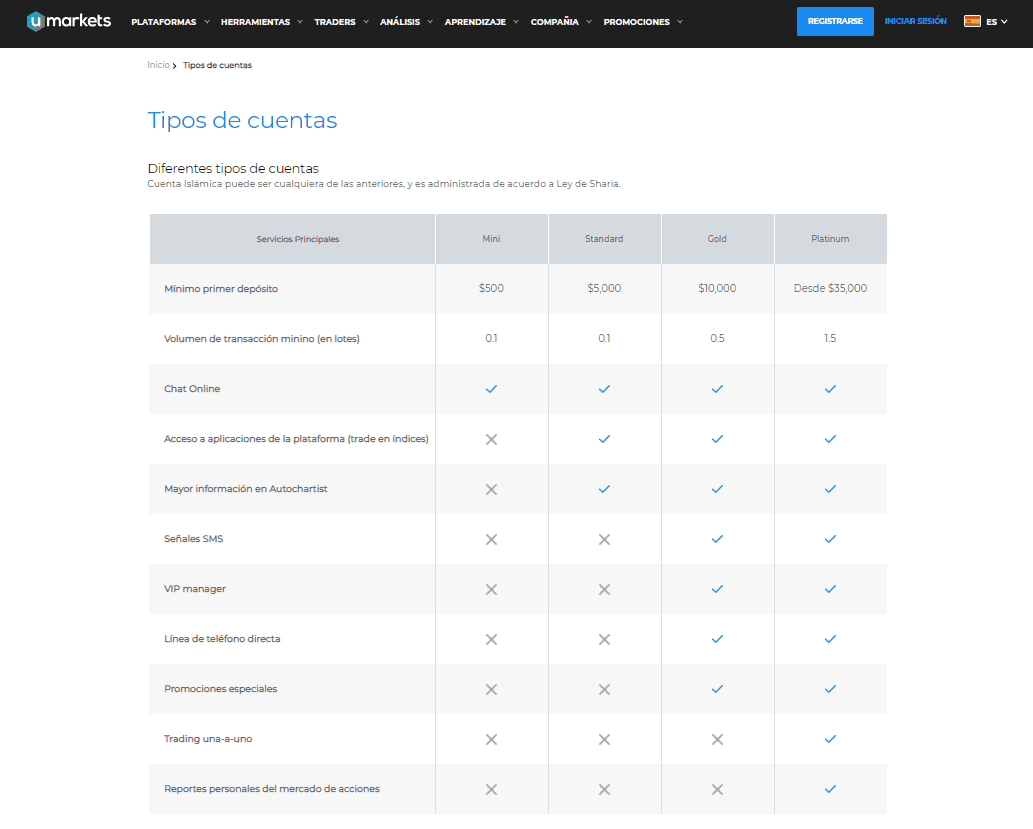Viewport: 1033px width, 829px height.
Task: Open the Análisis menu
Action: coord(407,22)
